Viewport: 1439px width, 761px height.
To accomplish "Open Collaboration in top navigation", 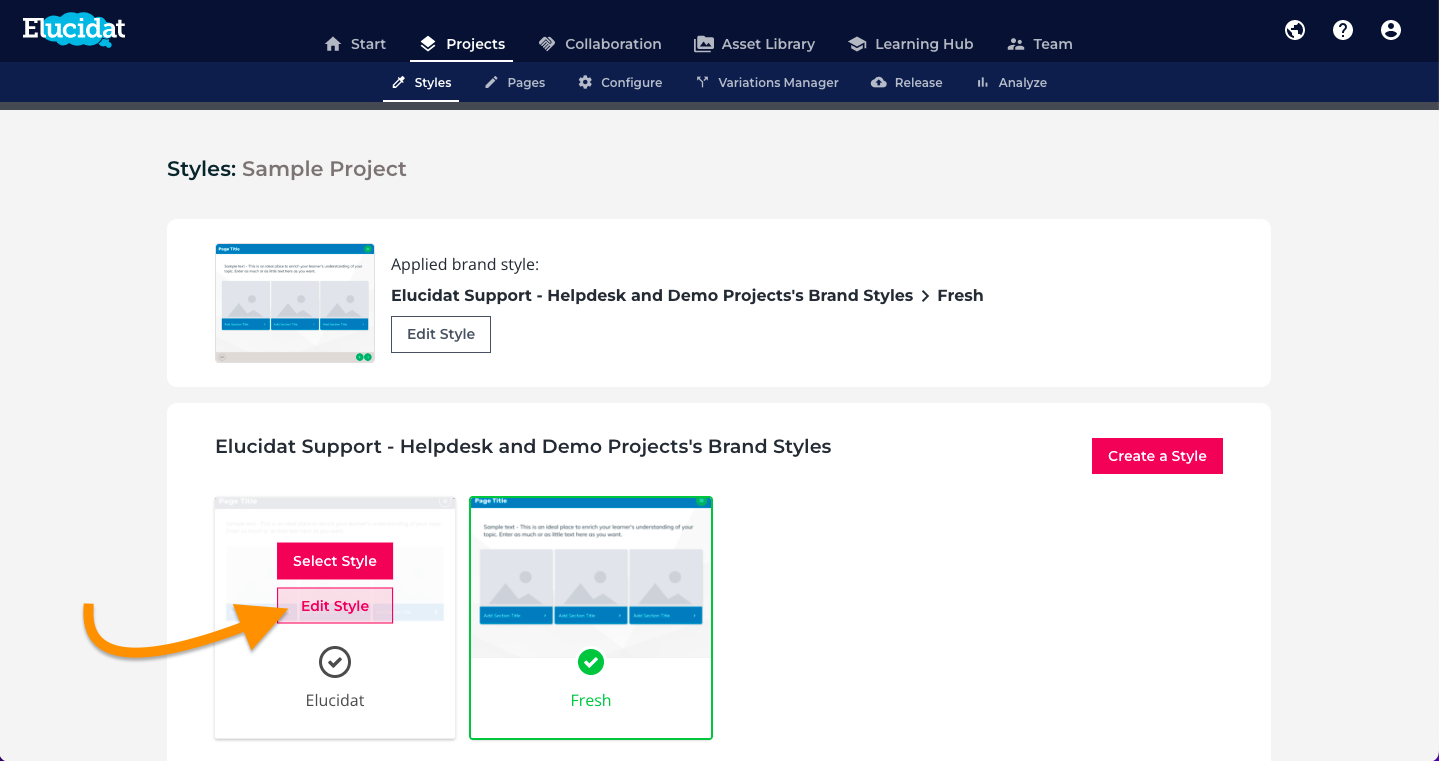I will pyautogui.click(x=600, y=44).
